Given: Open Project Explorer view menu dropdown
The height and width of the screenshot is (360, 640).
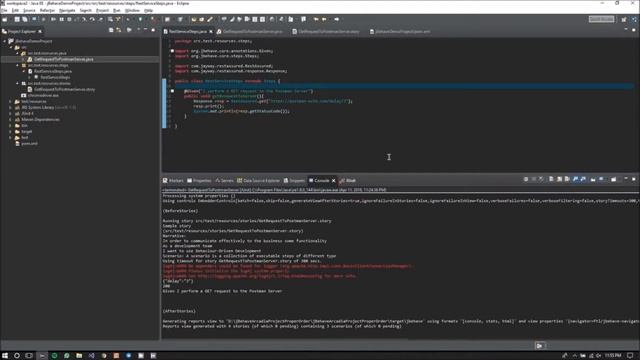Looking at the screenshot, I should click(x=138, y=30).
